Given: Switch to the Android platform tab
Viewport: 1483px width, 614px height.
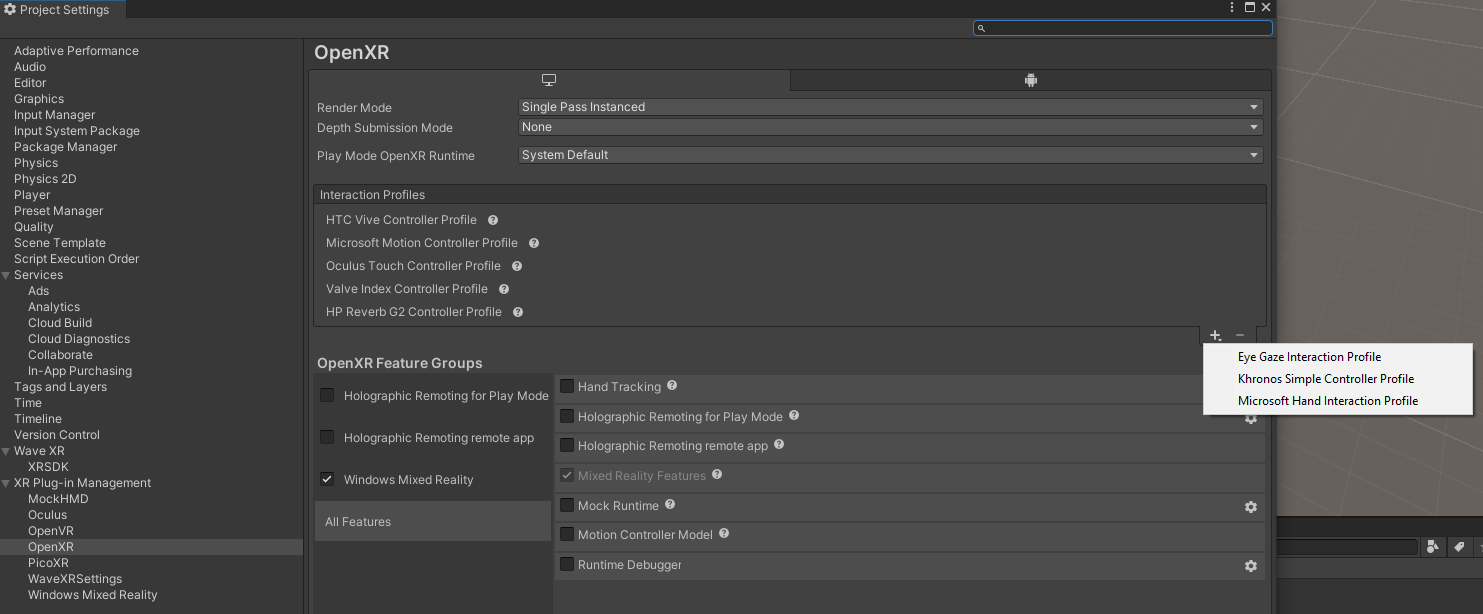Looking at the screenshot, I should pos(1031,81).
